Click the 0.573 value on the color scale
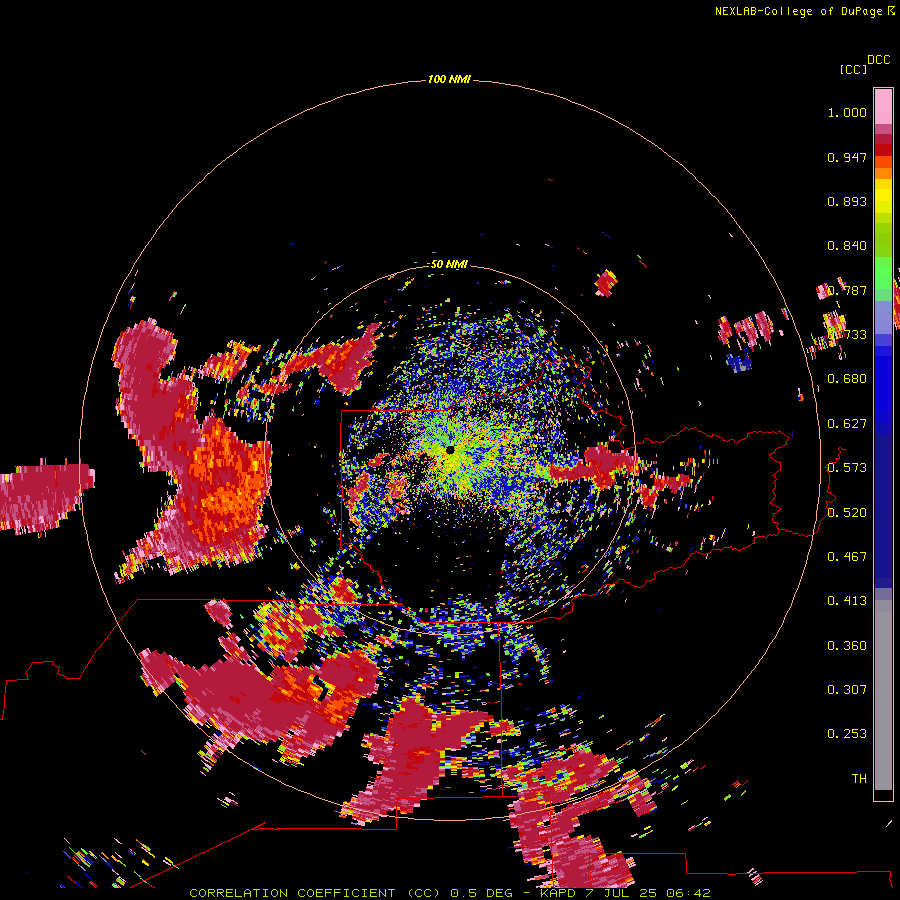This screenshot has width=900, height=900. pyautogui.click(x=847, y=468)
